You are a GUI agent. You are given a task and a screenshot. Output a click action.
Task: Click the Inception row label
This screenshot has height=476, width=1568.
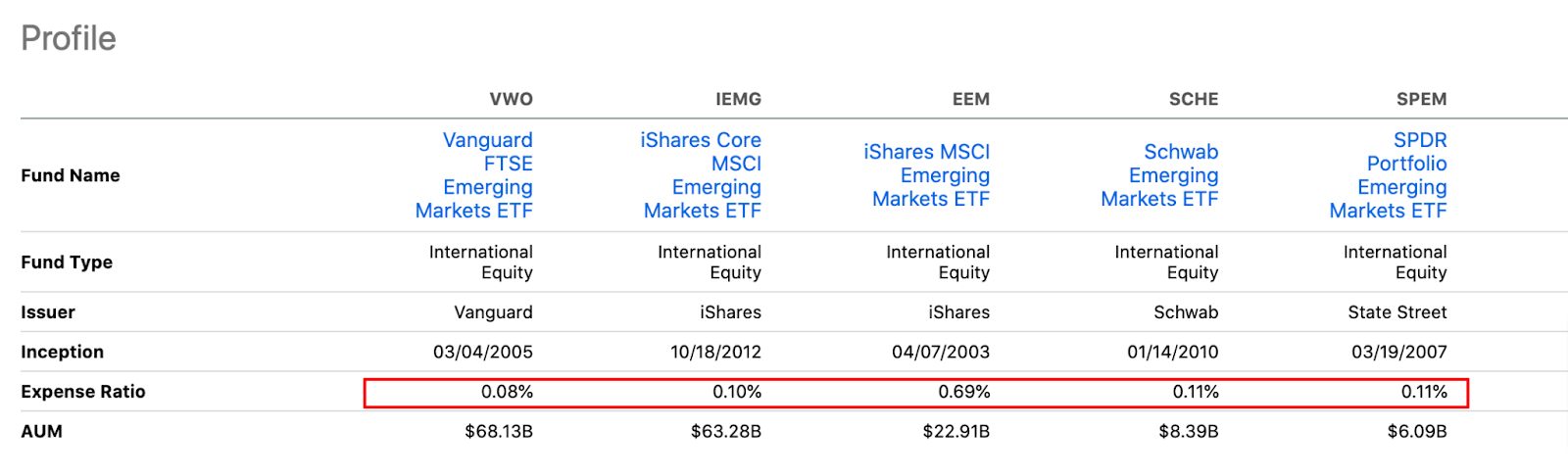pyautogui.click(x=62, y=352)
